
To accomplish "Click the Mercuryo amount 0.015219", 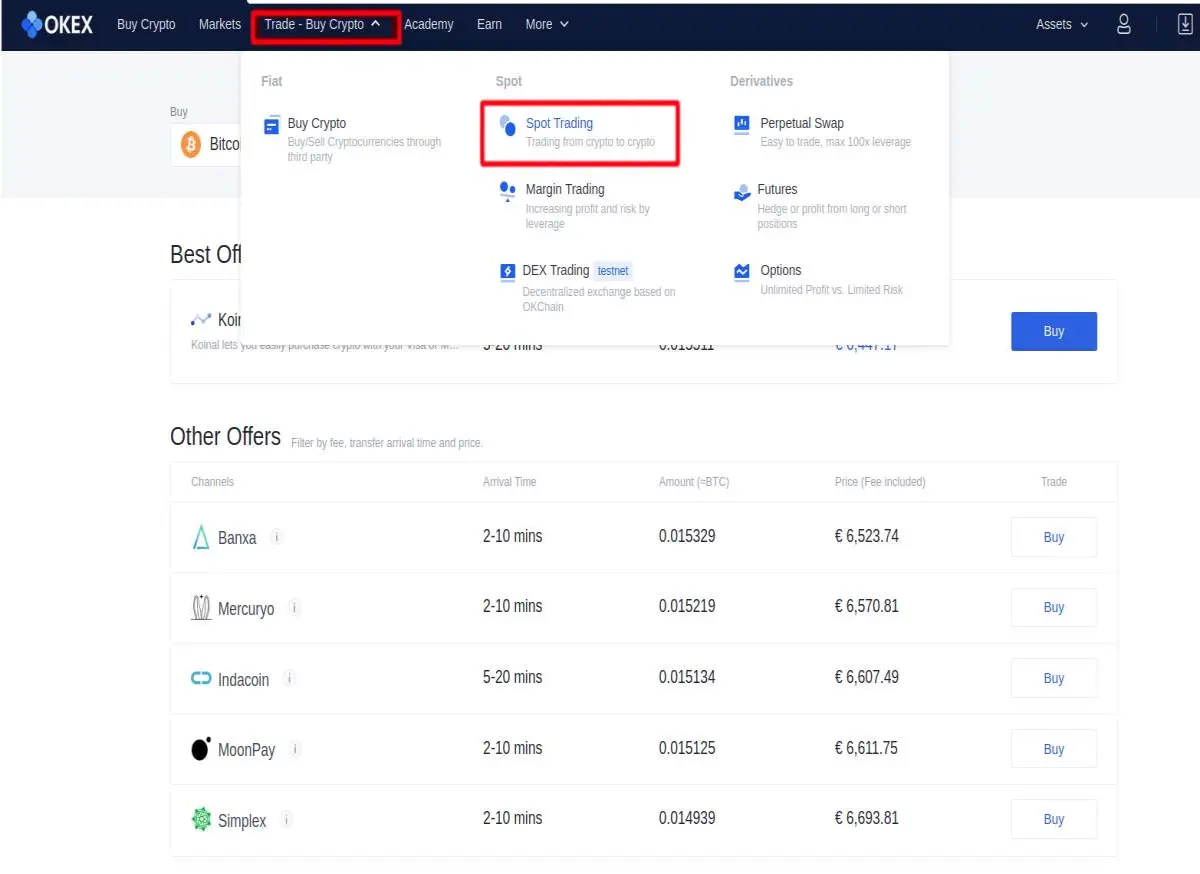I will pos(687,606).
